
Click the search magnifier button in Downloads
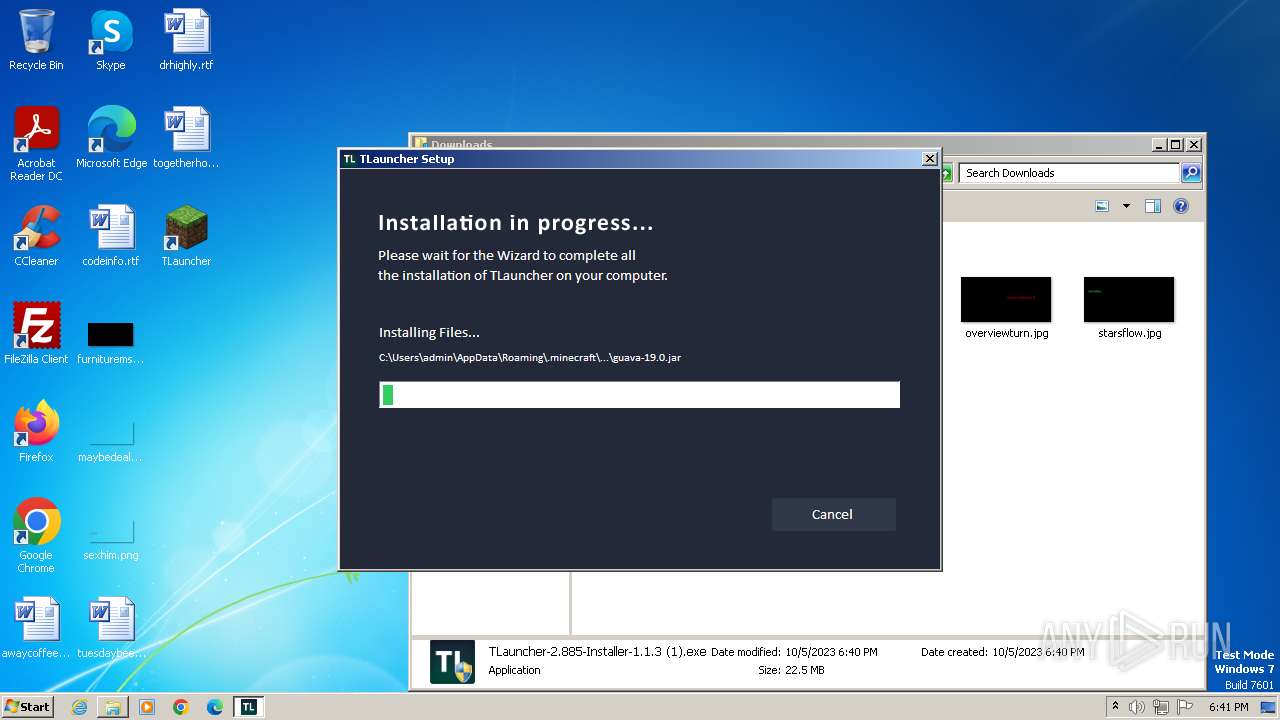(x=1190, y=173)
